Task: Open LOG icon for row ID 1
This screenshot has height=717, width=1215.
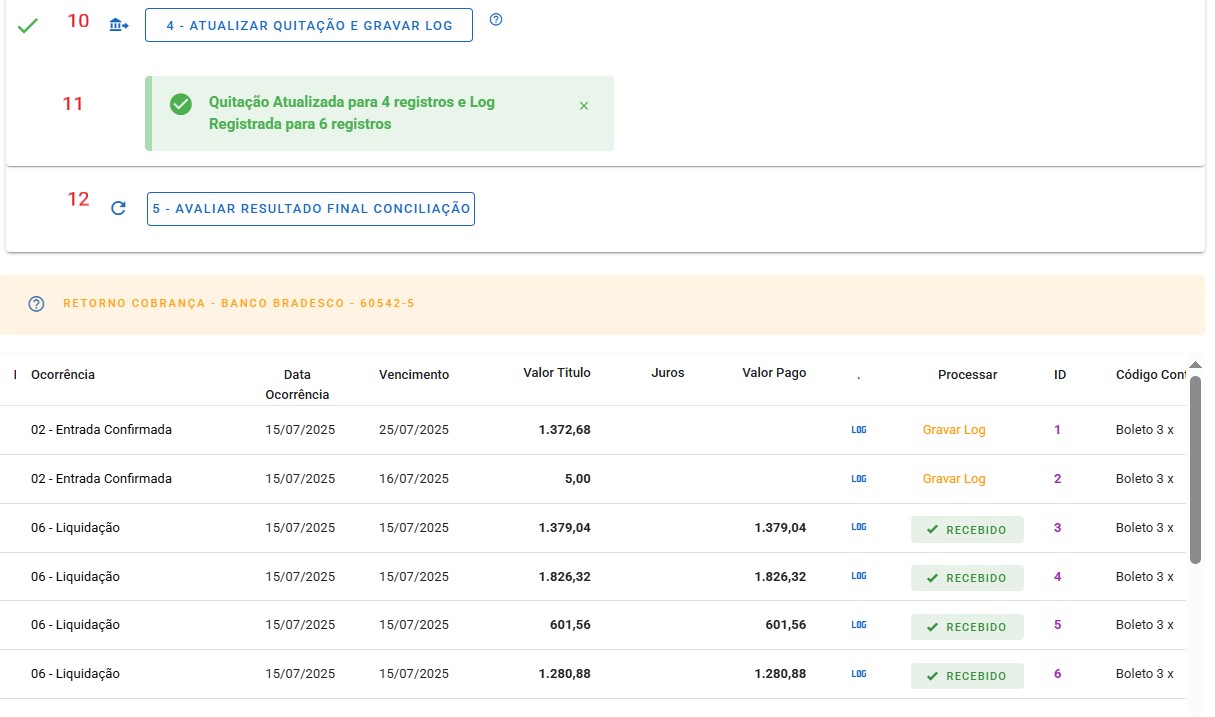Action: coord(859,430)
